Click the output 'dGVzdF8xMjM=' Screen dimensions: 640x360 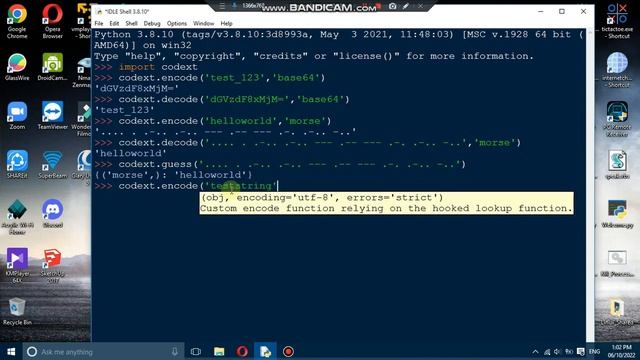tap(137, 89)
